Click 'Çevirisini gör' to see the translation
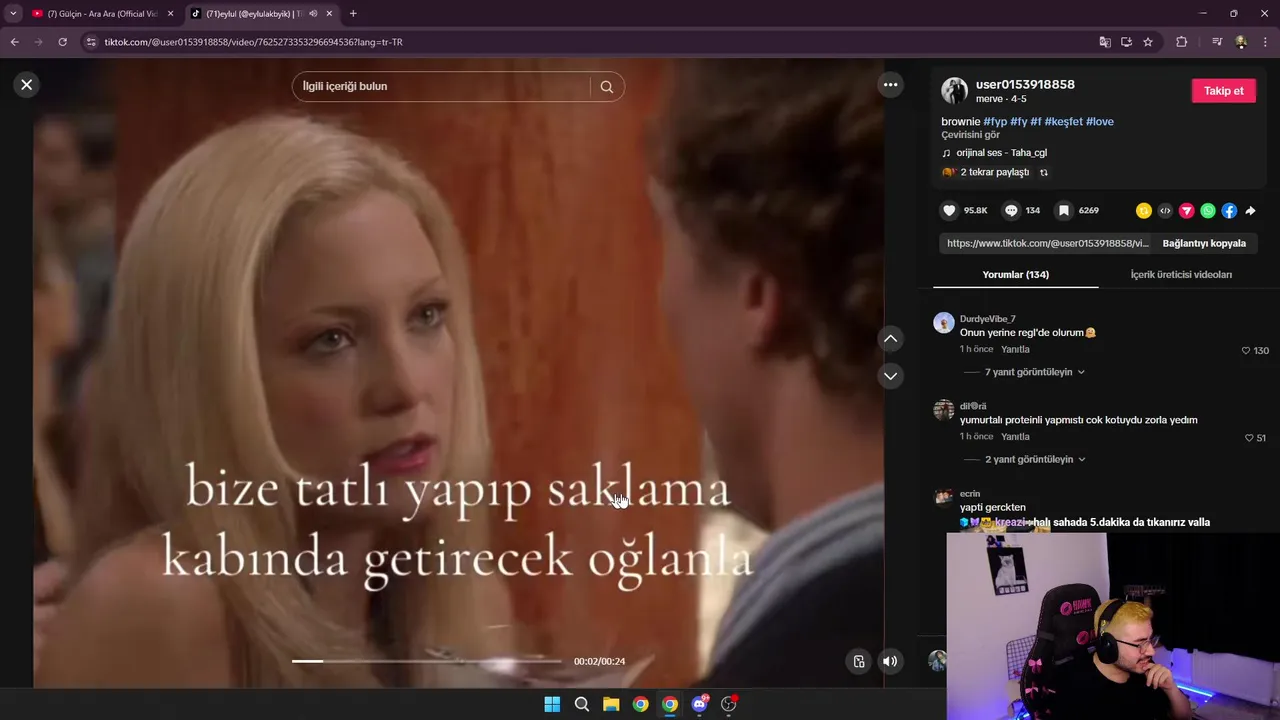Screen dimensions: 1280x720 pos(970,135)
